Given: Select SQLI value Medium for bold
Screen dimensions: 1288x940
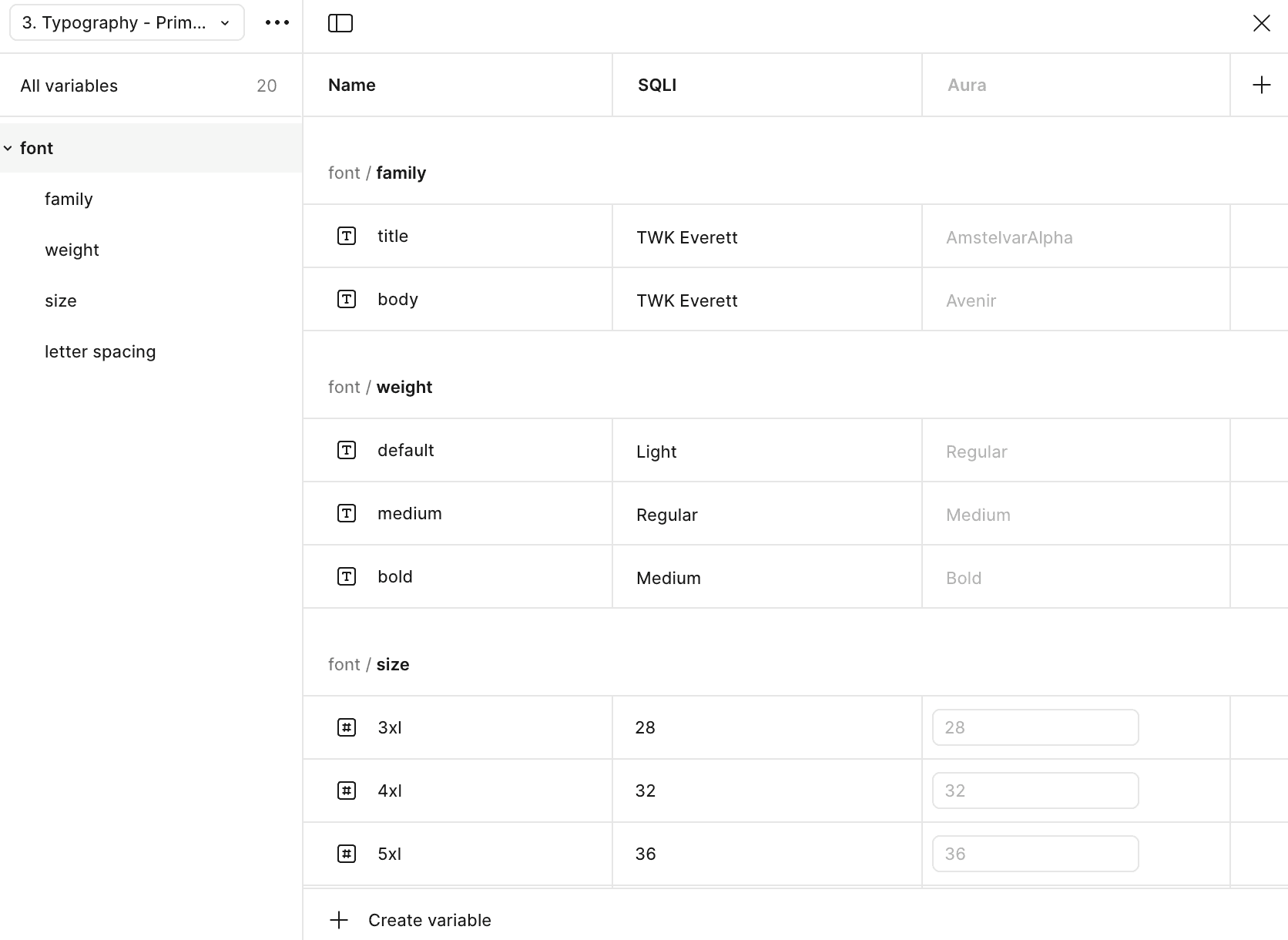Looking at the screenshot, I should coord(669,578).
